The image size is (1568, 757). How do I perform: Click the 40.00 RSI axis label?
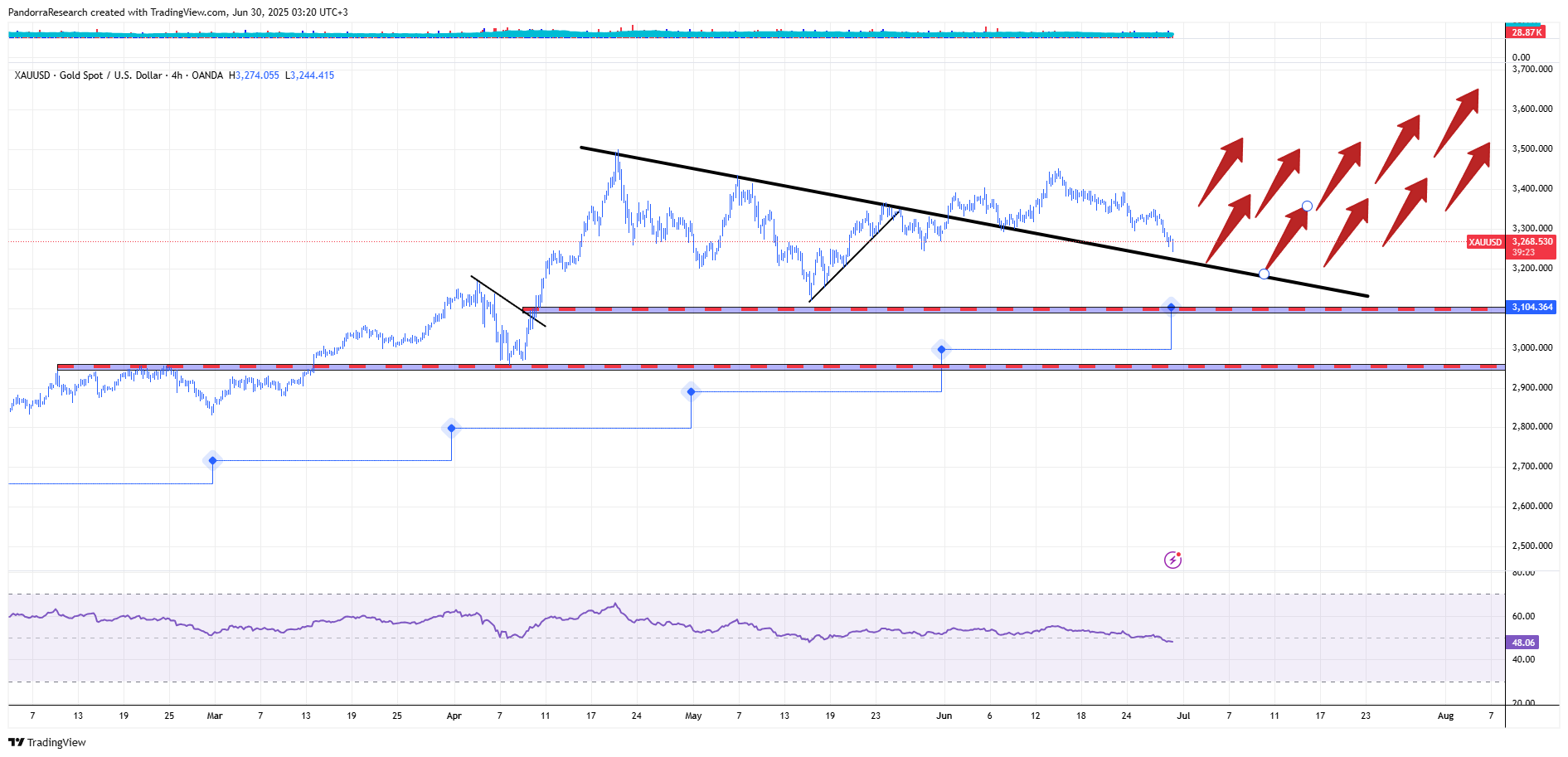coord(1523,659)
